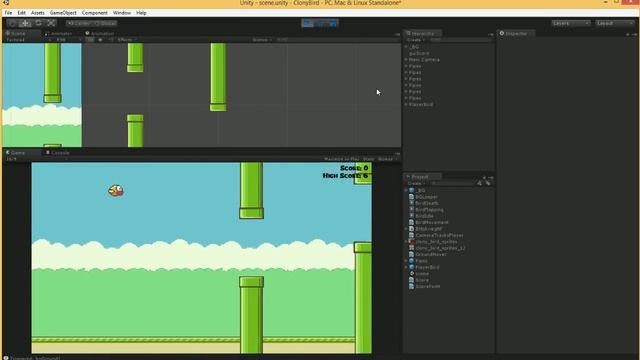This screenshot has width=640, height=360.
Task: Click the Pipes prefab icon in Project
Action: pos(411,260)
